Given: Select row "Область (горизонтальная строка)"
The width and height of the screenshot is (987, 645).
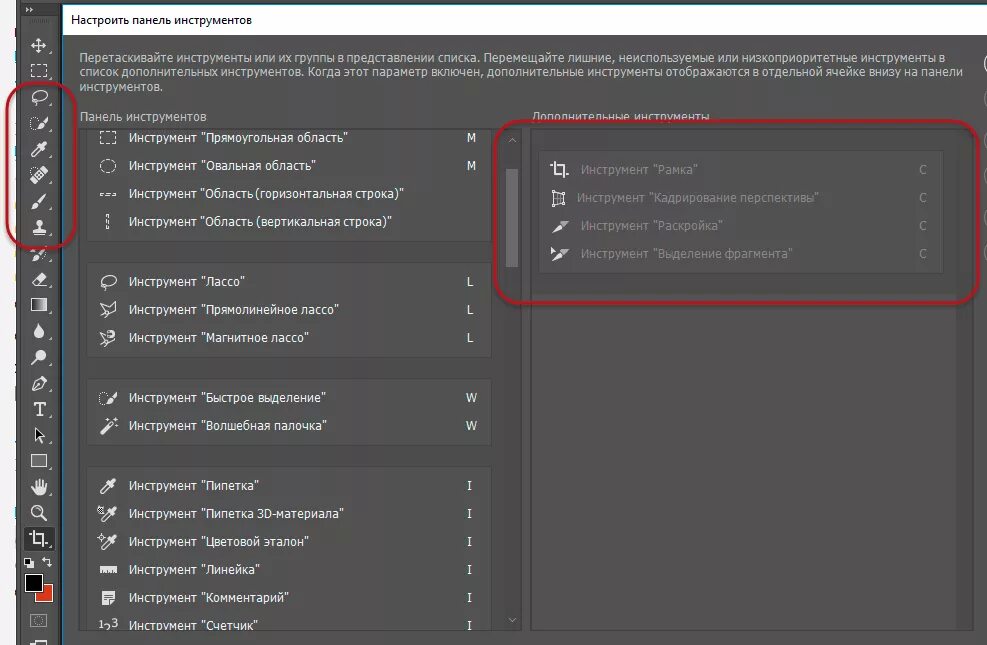Looking at the screenshot, I should 289,194.
